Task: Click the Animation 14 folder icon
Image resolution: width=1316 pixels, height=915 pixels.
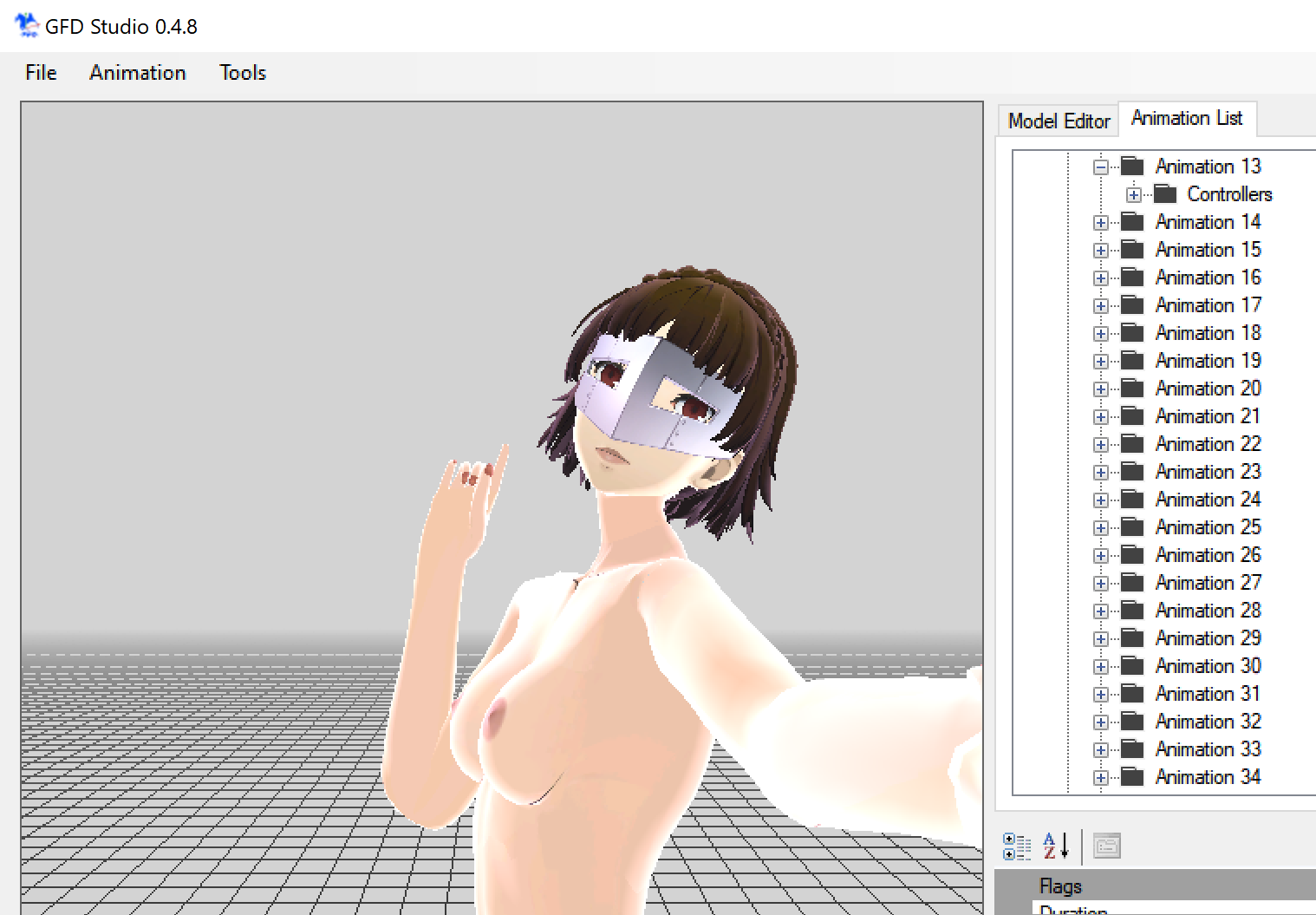Action: pyautogui.click(x=1132, y=221)
